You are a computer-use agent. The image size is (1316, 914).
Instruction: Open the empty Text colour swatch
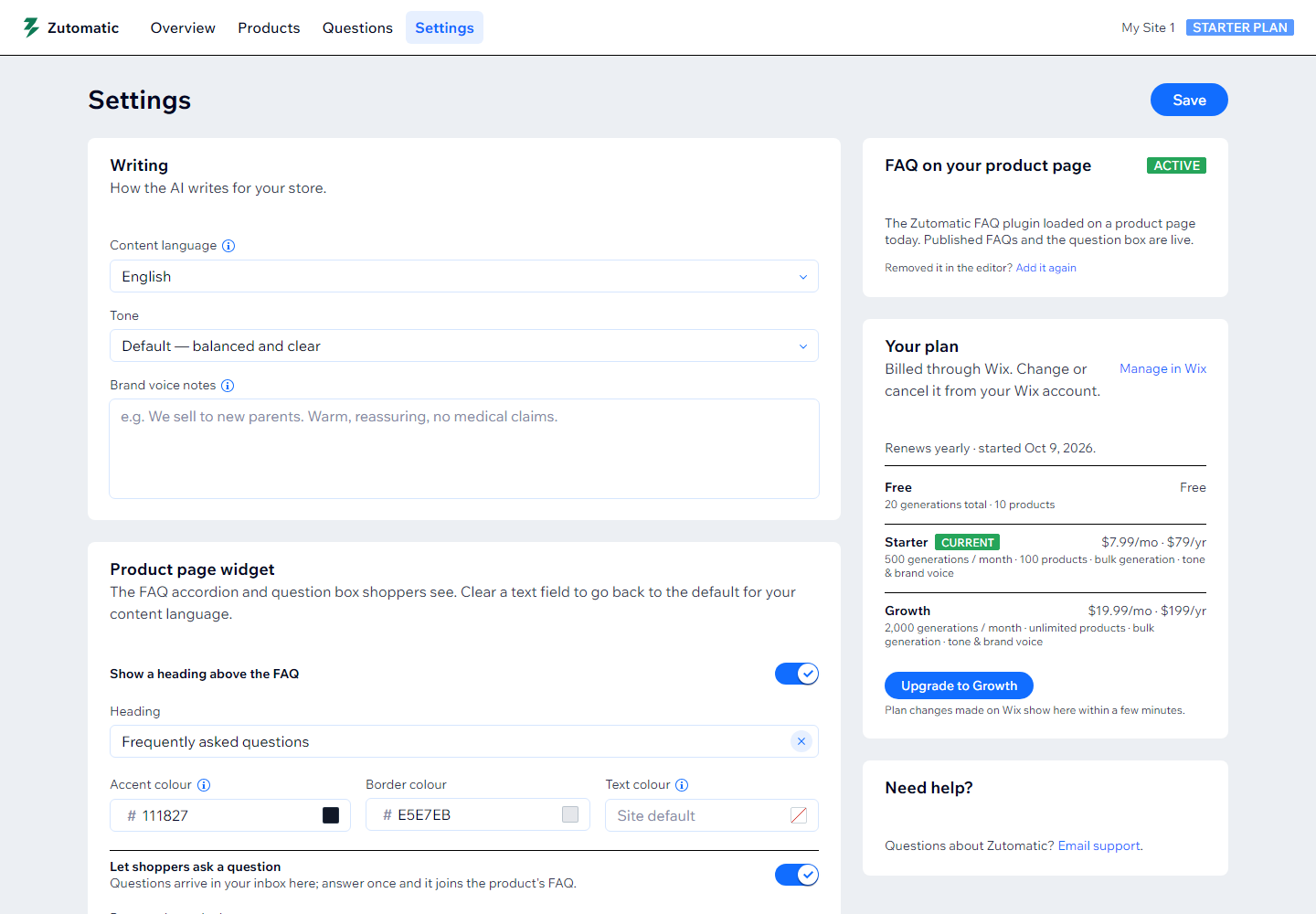click(799, 815)
